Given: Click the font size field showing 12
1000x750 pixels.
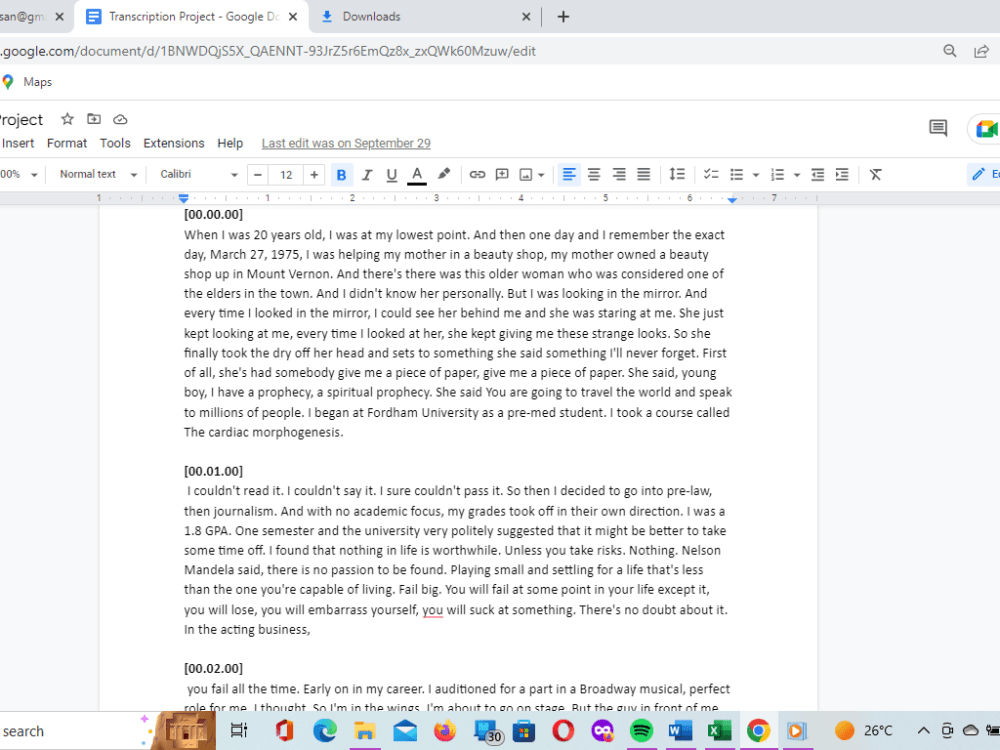Looking at the screenshot, I should click(x=286, y=175).
